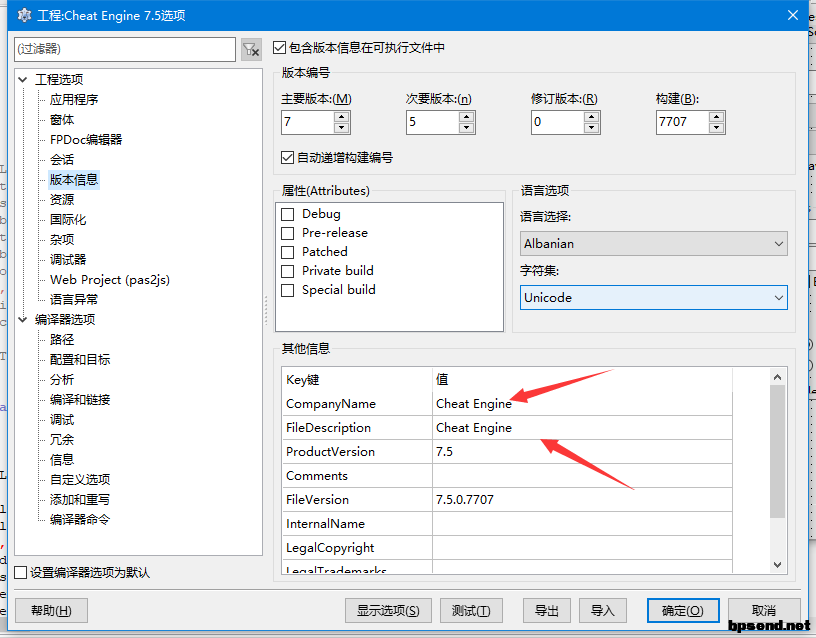The height and width of the screenshot is (638, 816).
Task: Open the language selection dropdown showing Albanian
Action: [654, 244]
